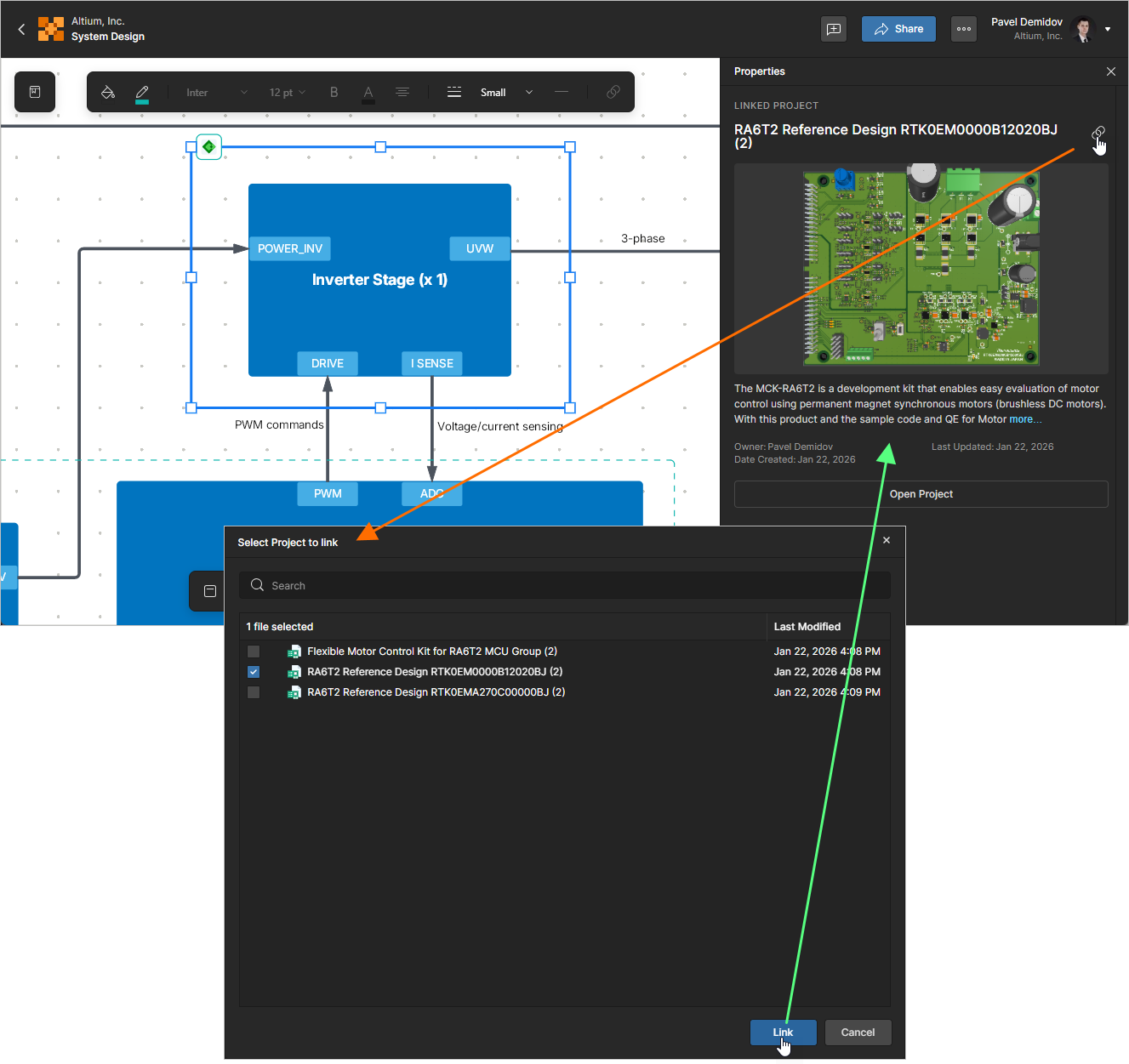Click Pavel Demidov's profile avatar
The width and height of the screenshot is (1129, 1064).
click(1083, 29)
